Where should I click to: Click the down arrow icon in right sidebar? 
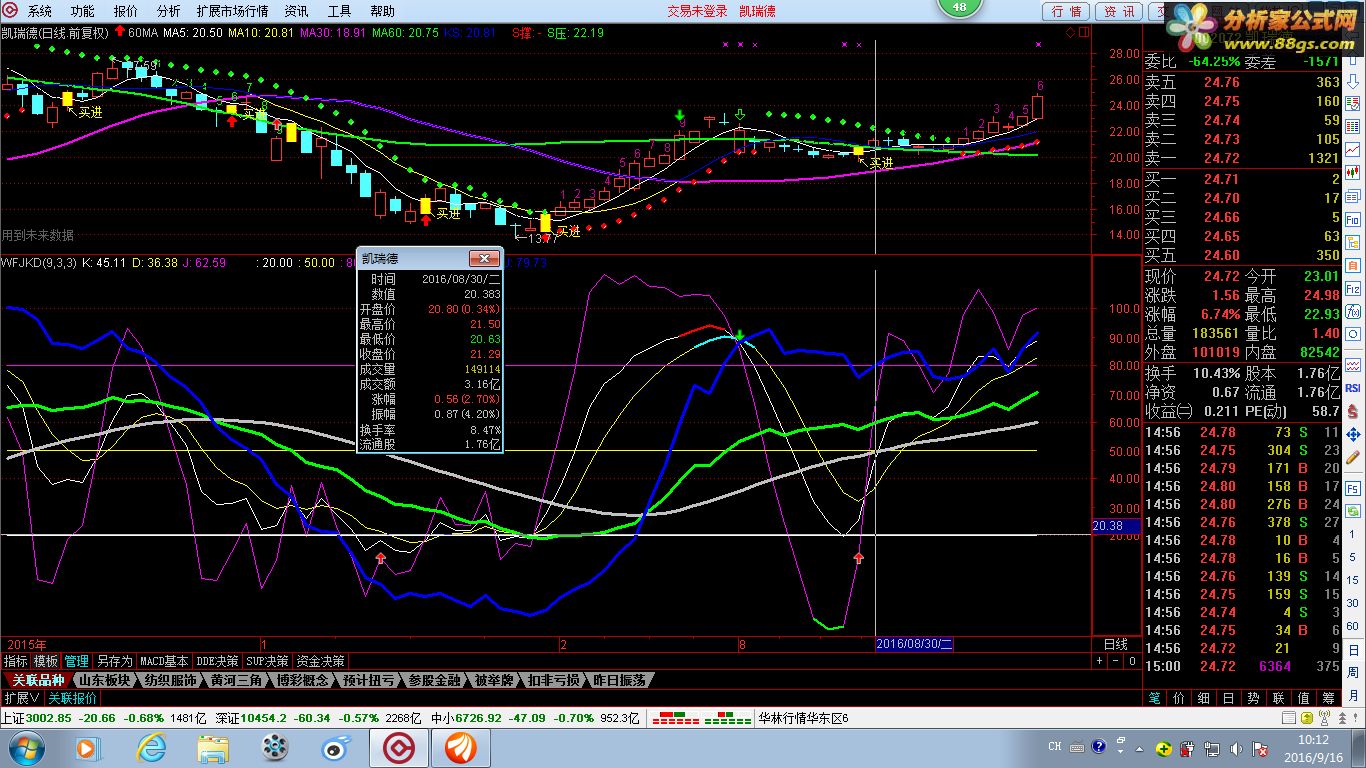[1351, 83]
